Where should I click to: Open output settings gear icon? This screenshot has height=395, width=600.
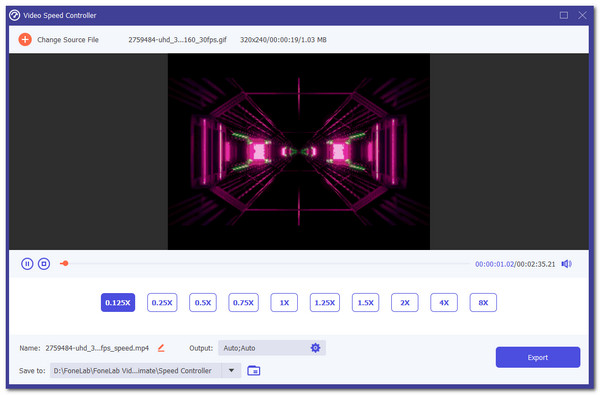click(315, 348)
